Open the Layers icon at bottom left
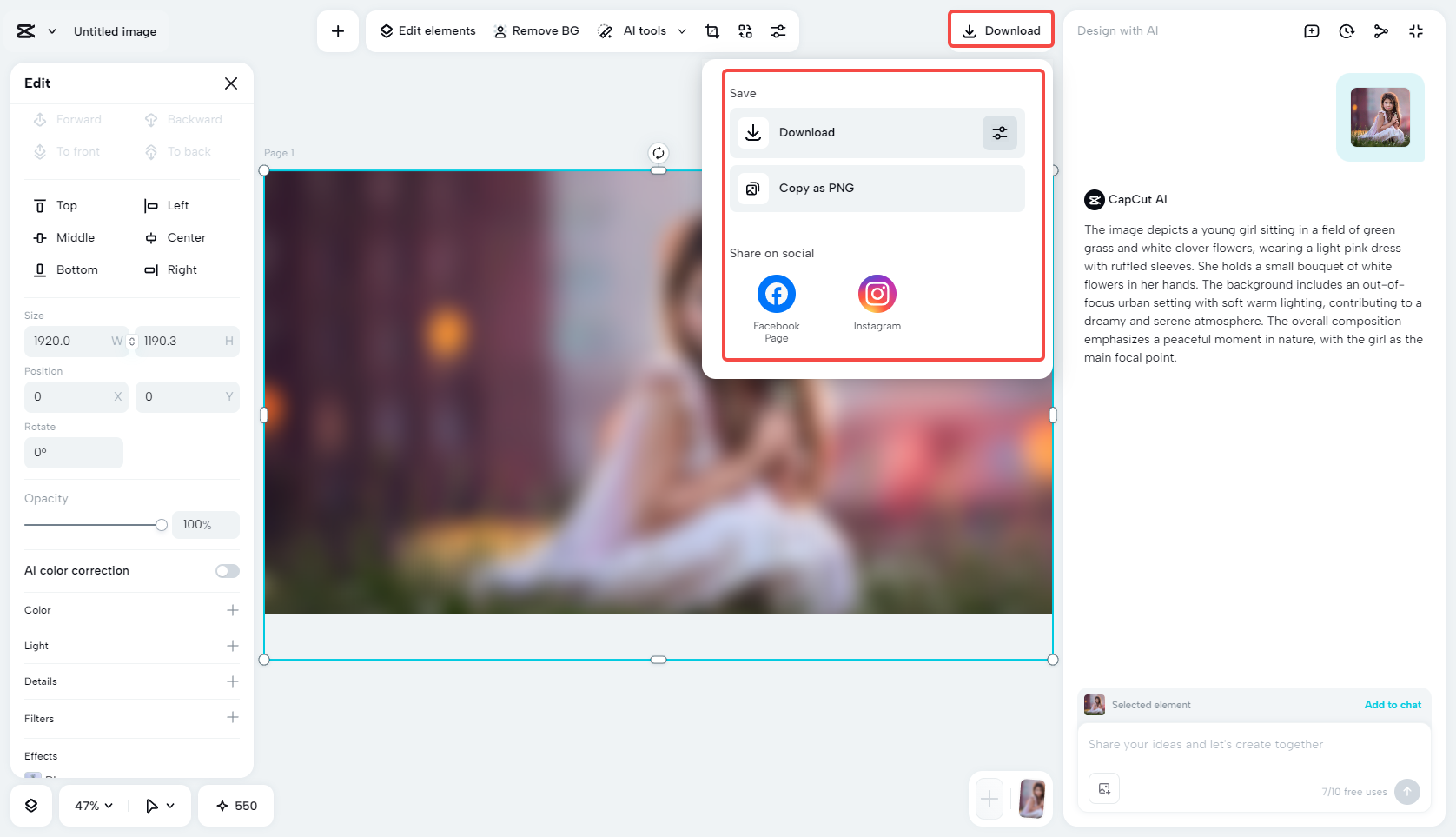 (x=31, y=806)
